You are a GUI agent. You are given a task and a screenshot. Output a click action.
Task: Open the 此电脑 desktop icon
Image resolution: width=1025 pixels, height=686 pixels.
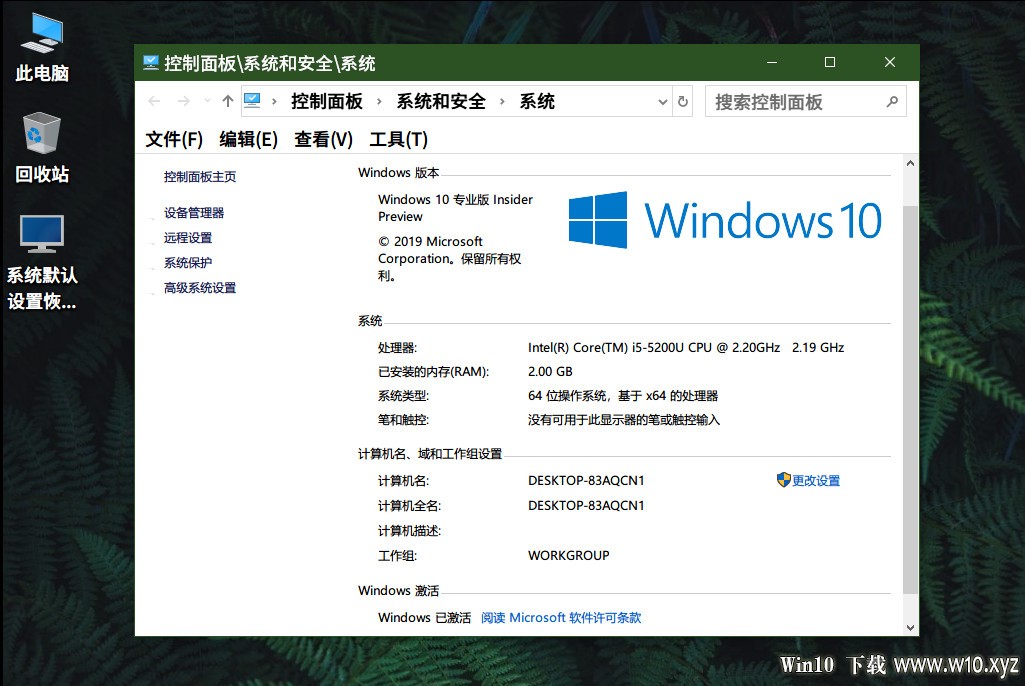click(x=42, y=47)
